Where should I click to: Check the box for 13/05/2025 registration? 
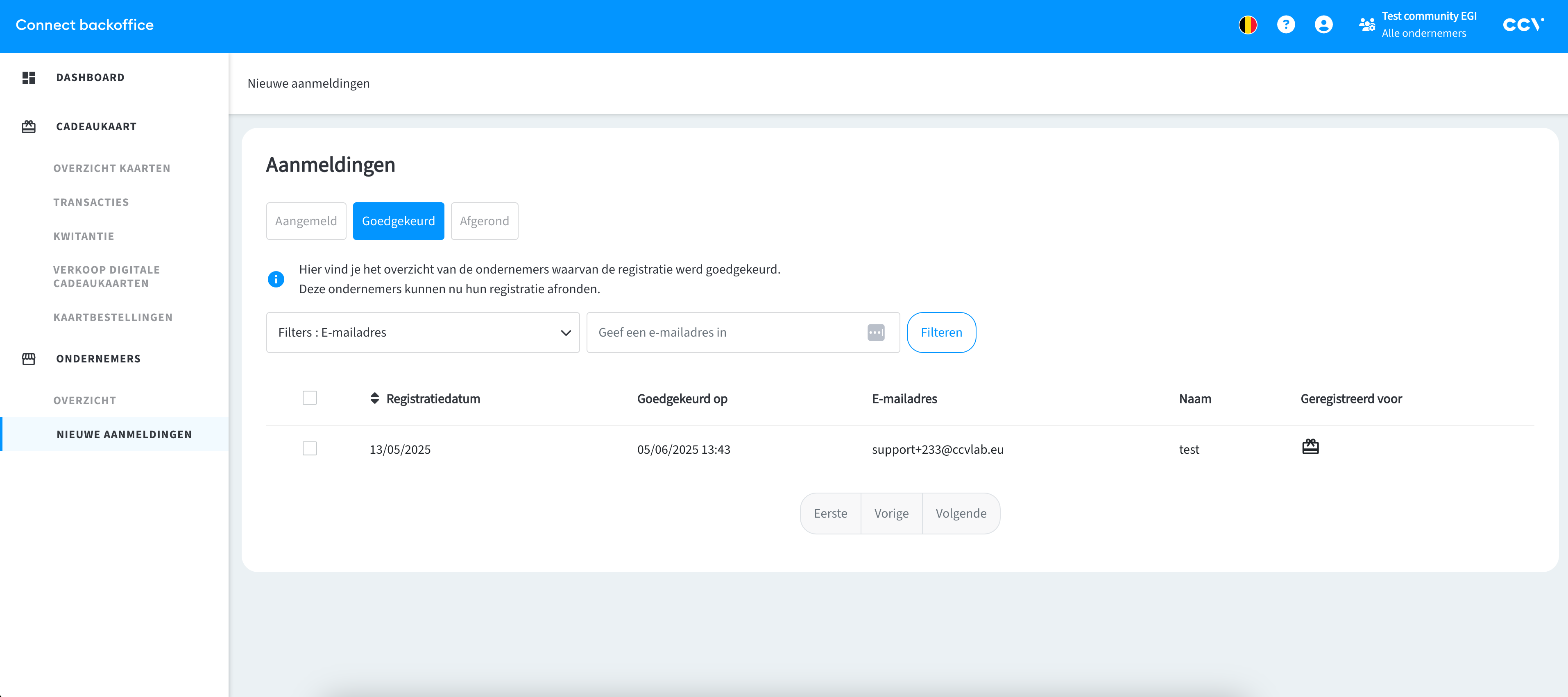point(309,449)
